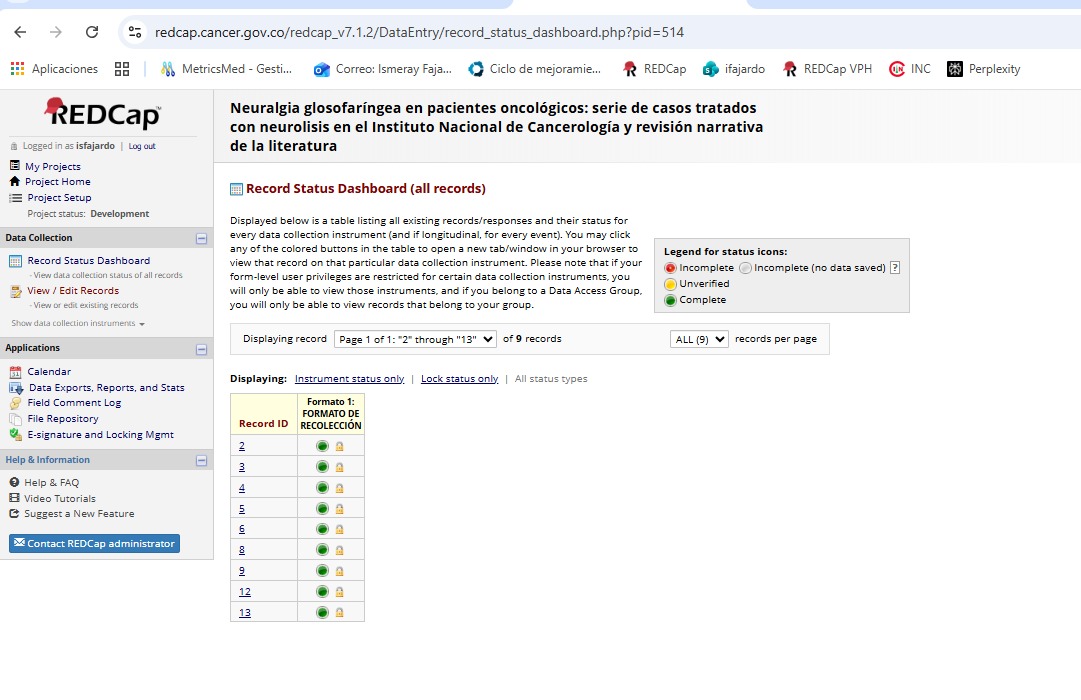The height and width of the screenshot is (700, 1081).
Task: Click the browser address bar URL
Action: coord(420,32)
